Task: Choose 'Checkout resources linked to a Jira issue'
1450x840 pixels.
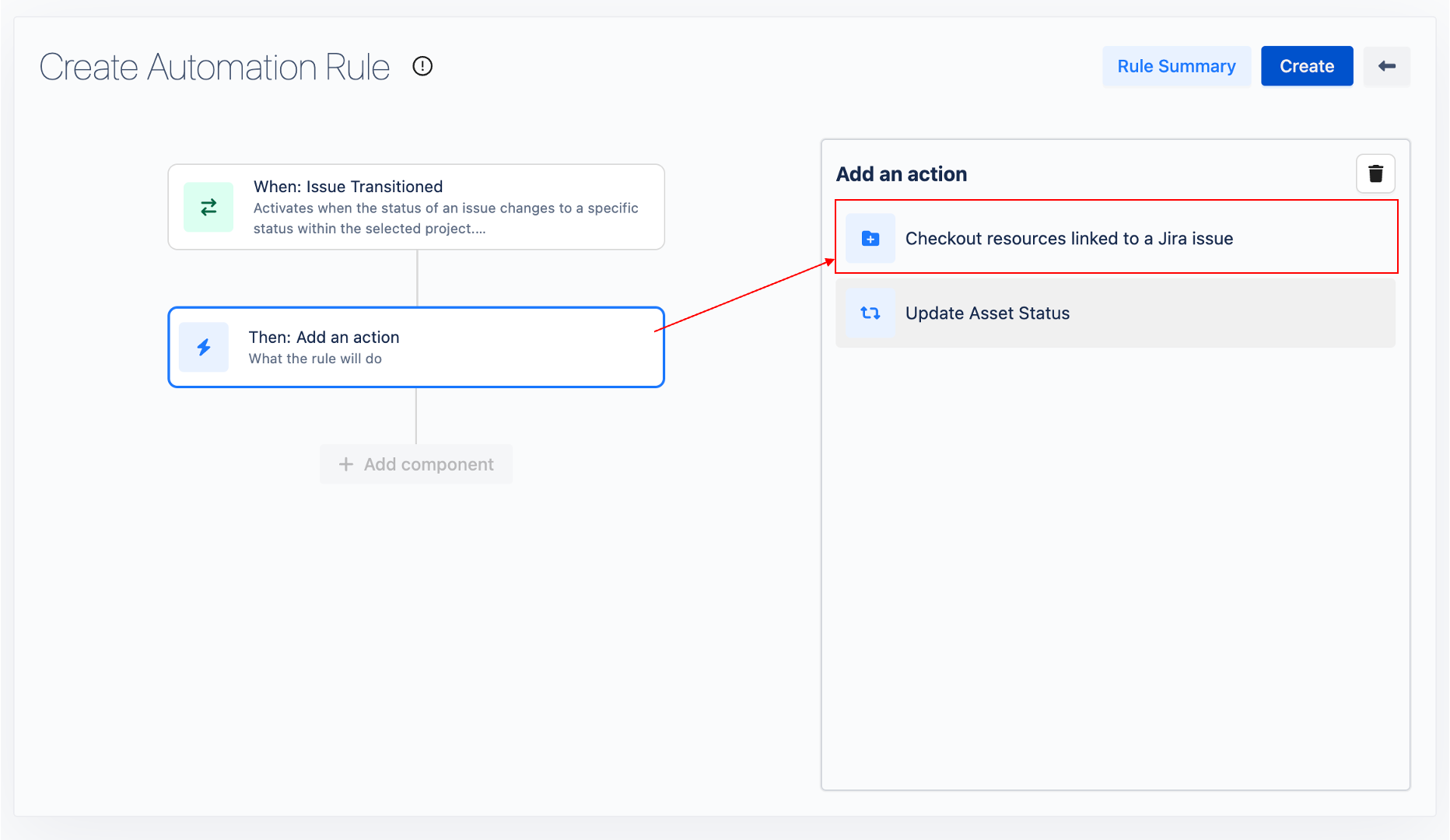Action: tap(1069, 239)
